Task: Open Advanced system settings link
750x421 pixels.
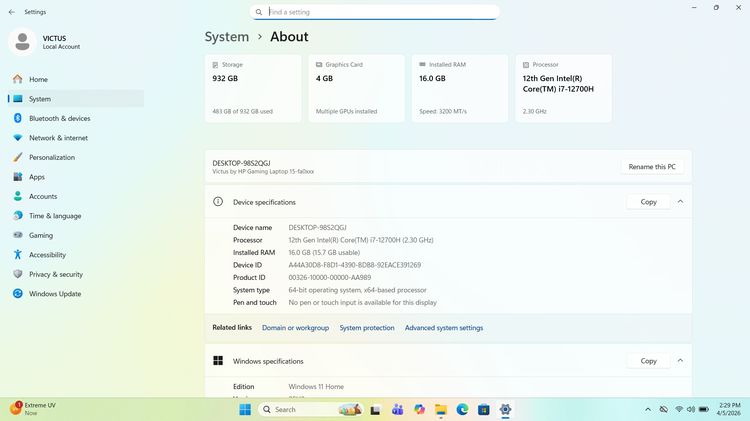Action: pos(444,328)
